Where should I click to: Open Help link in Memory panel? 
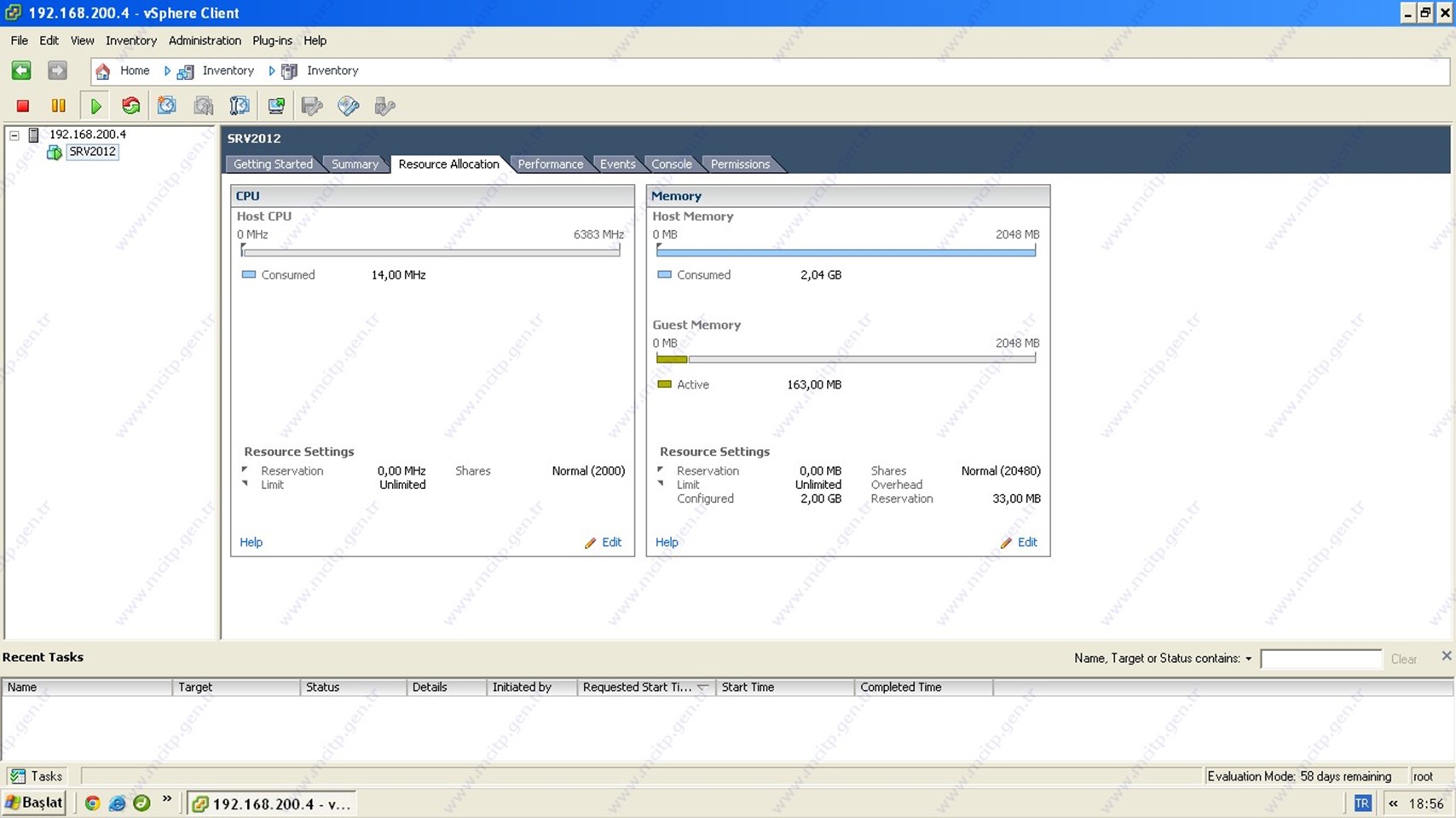point(667,543)
